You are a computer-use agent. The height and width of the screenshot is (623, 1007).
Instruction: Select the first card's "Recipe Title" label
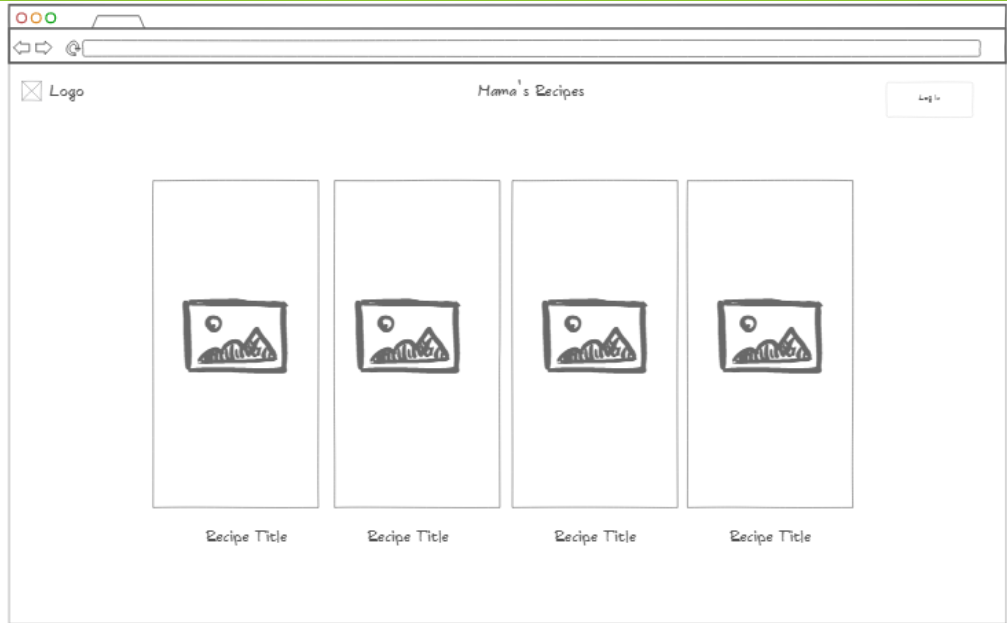pyautogui.click(x=247, y=536)
